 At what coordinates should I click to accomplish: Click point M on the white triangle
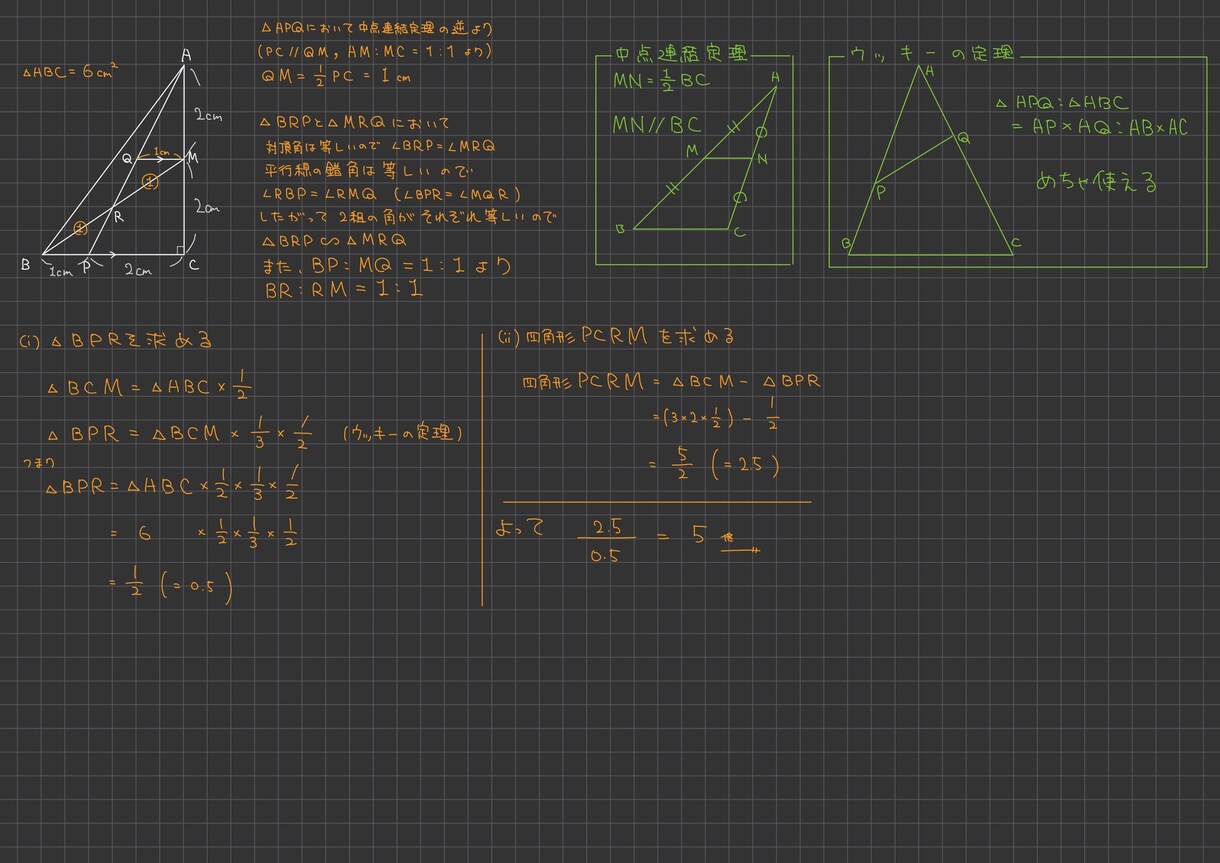[x=193, y=158]
